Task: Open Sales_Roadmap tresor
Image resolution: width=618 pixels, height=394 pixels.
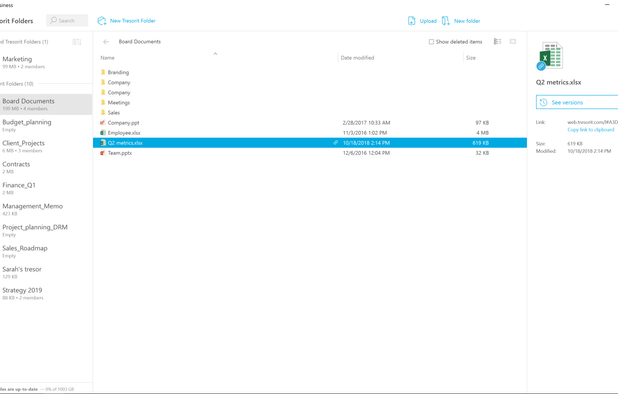Action: pyautogui.click(x=46, y=251)
